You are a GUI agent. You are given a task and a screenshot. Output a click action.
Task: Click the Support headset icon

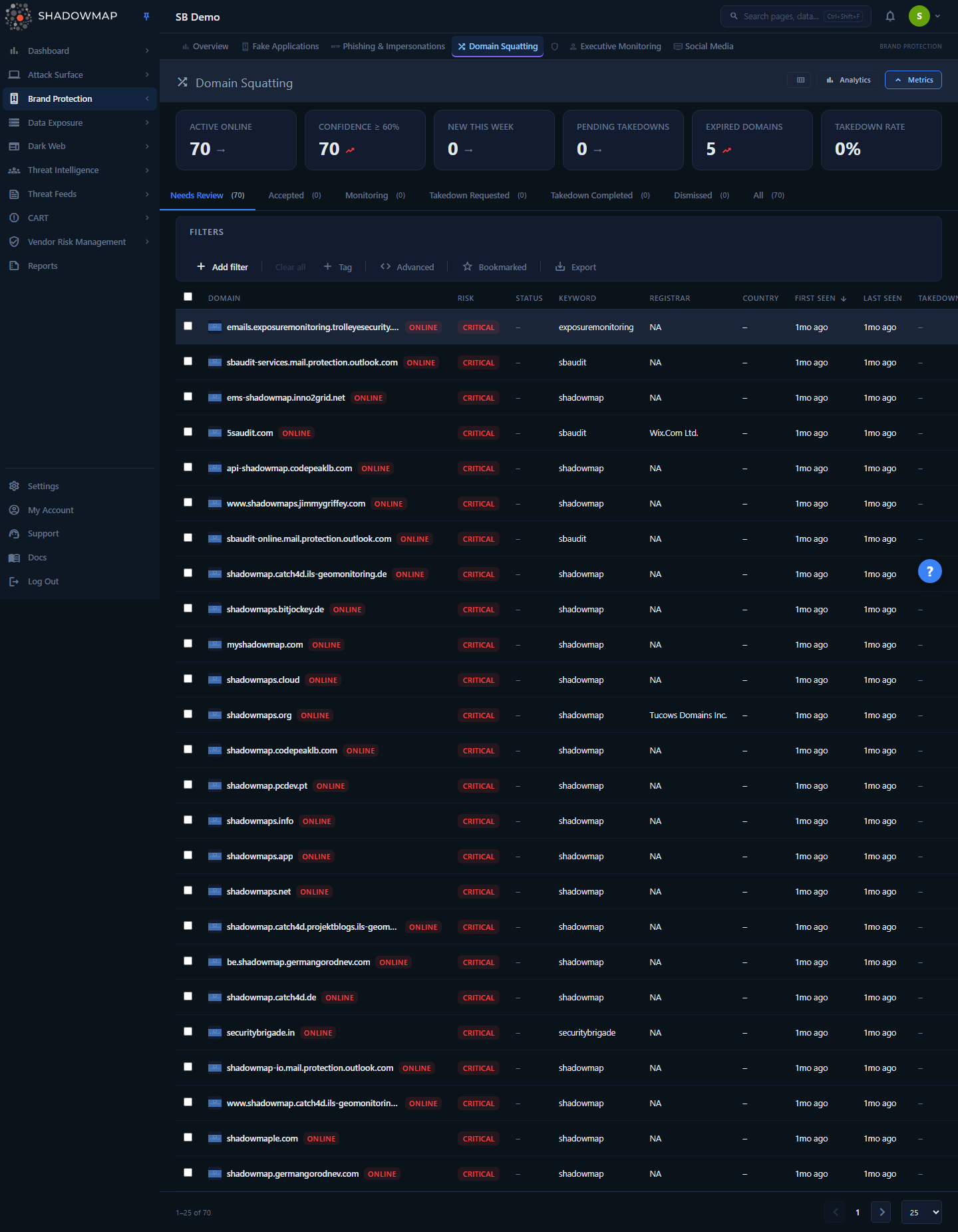(x=14, y=534)
